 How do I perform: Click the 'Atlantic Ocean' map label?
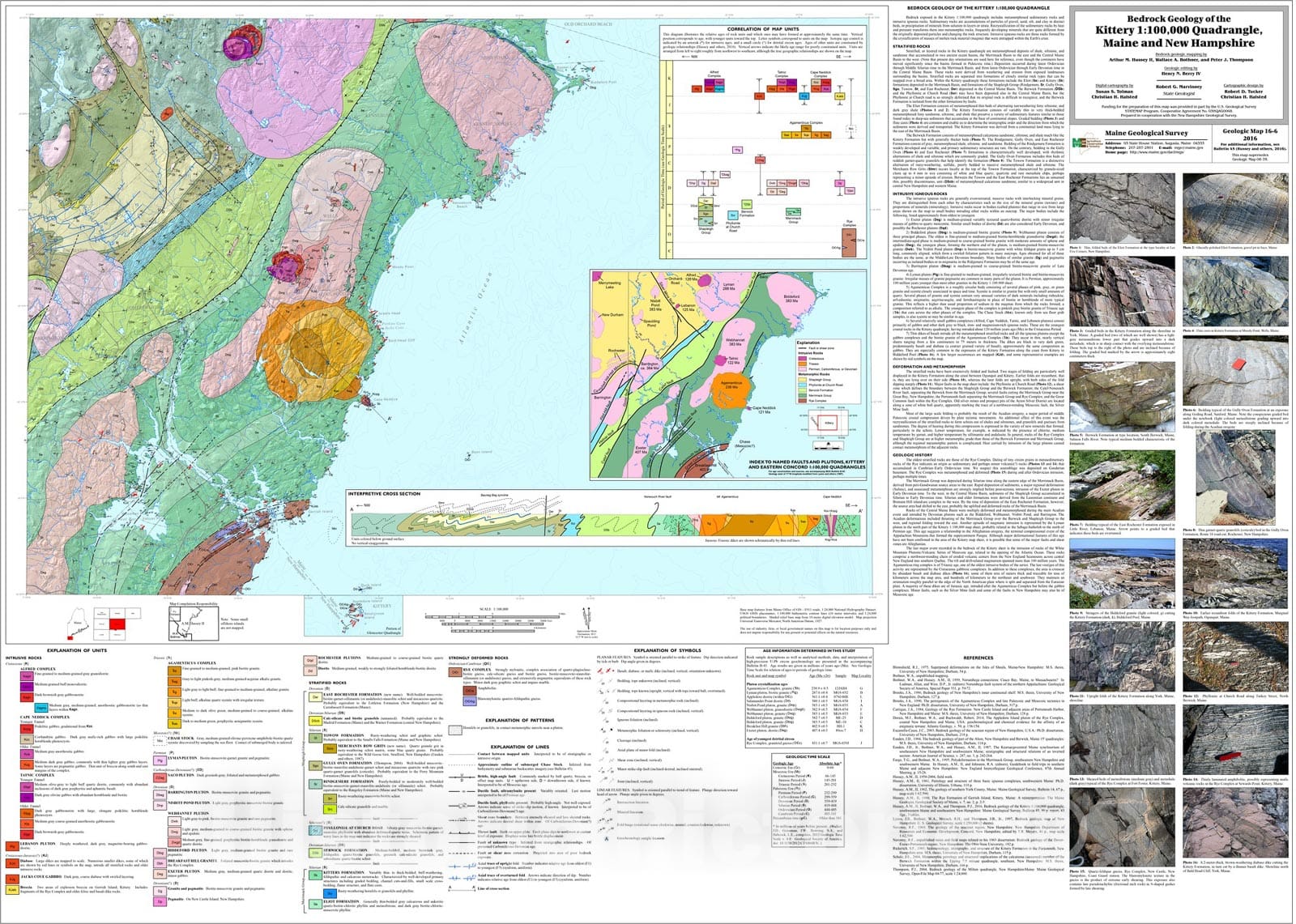point(475,308)
